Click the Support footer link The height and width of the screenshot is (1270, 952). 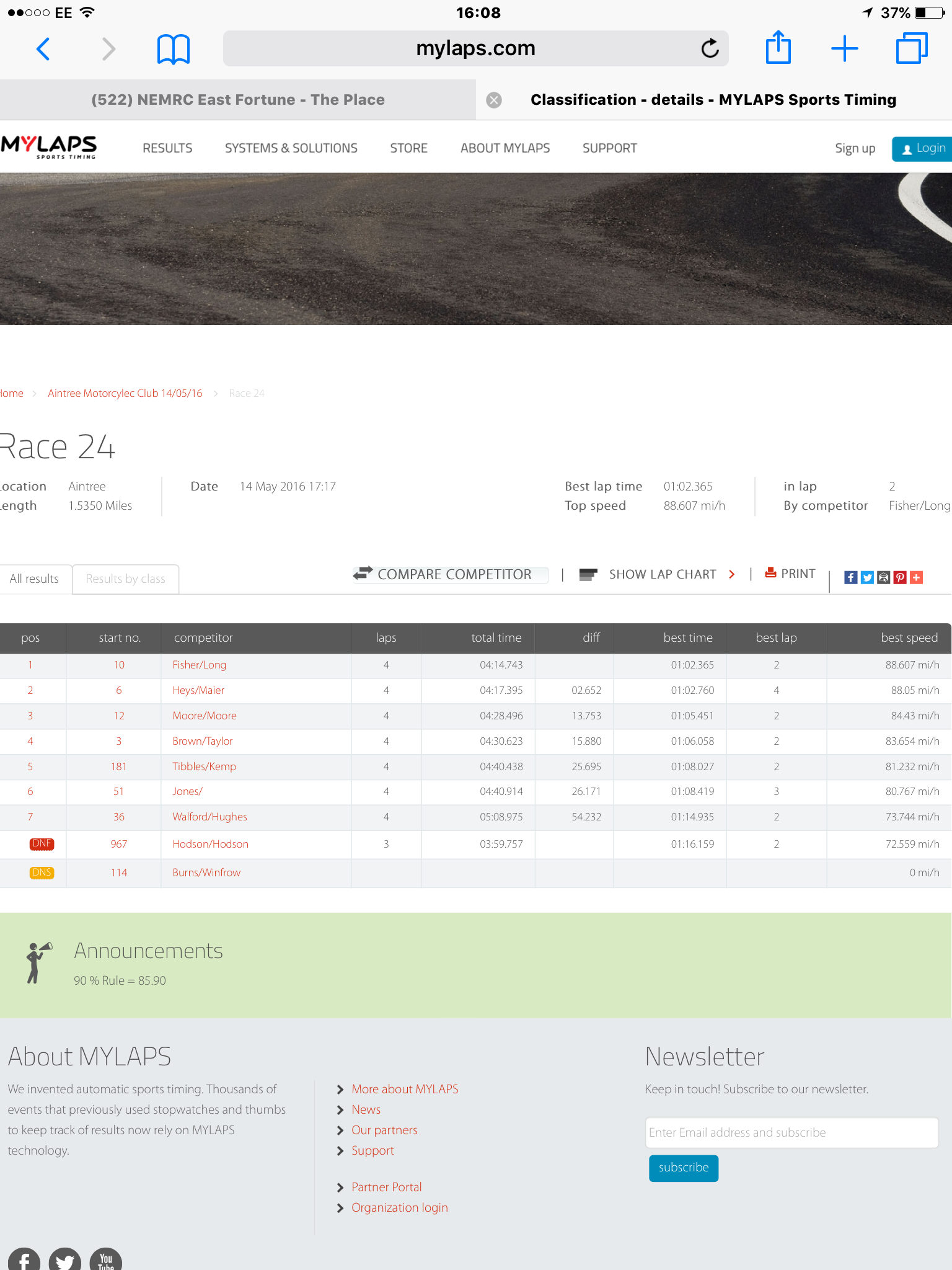[x=372, y=1150]
